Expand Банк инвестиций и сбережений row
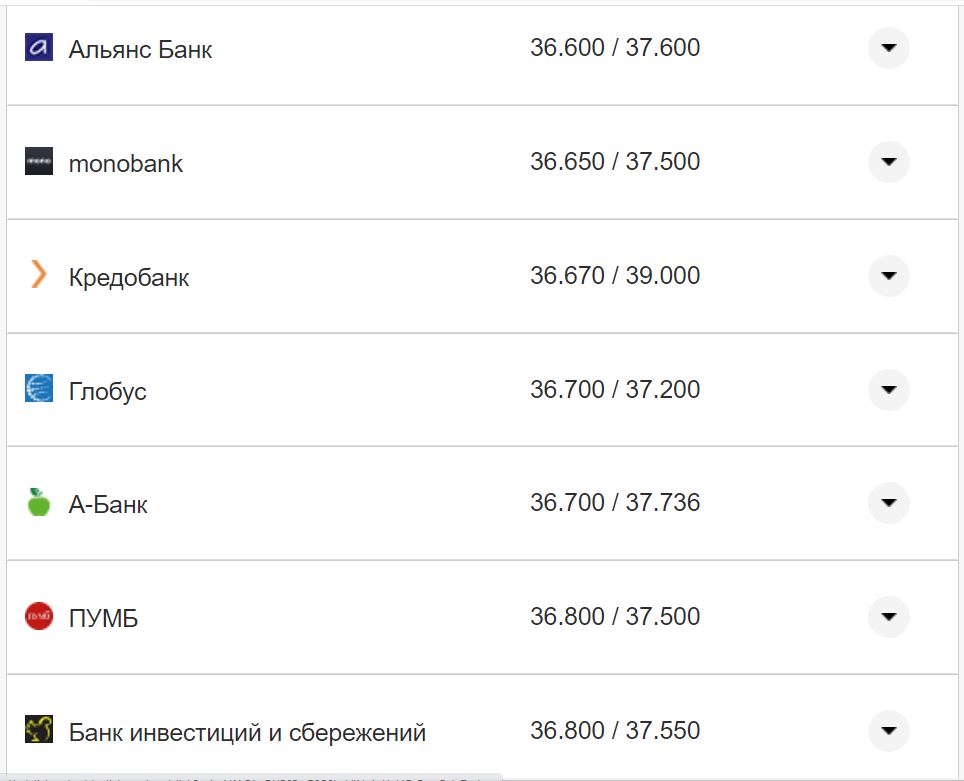The image size is (964, 781). click(888, 731)
